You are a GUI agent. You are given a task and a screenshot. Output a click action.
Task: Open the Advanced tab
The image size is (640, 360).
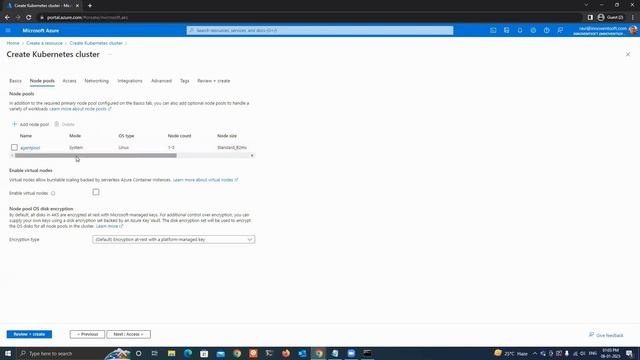[161, 81]
